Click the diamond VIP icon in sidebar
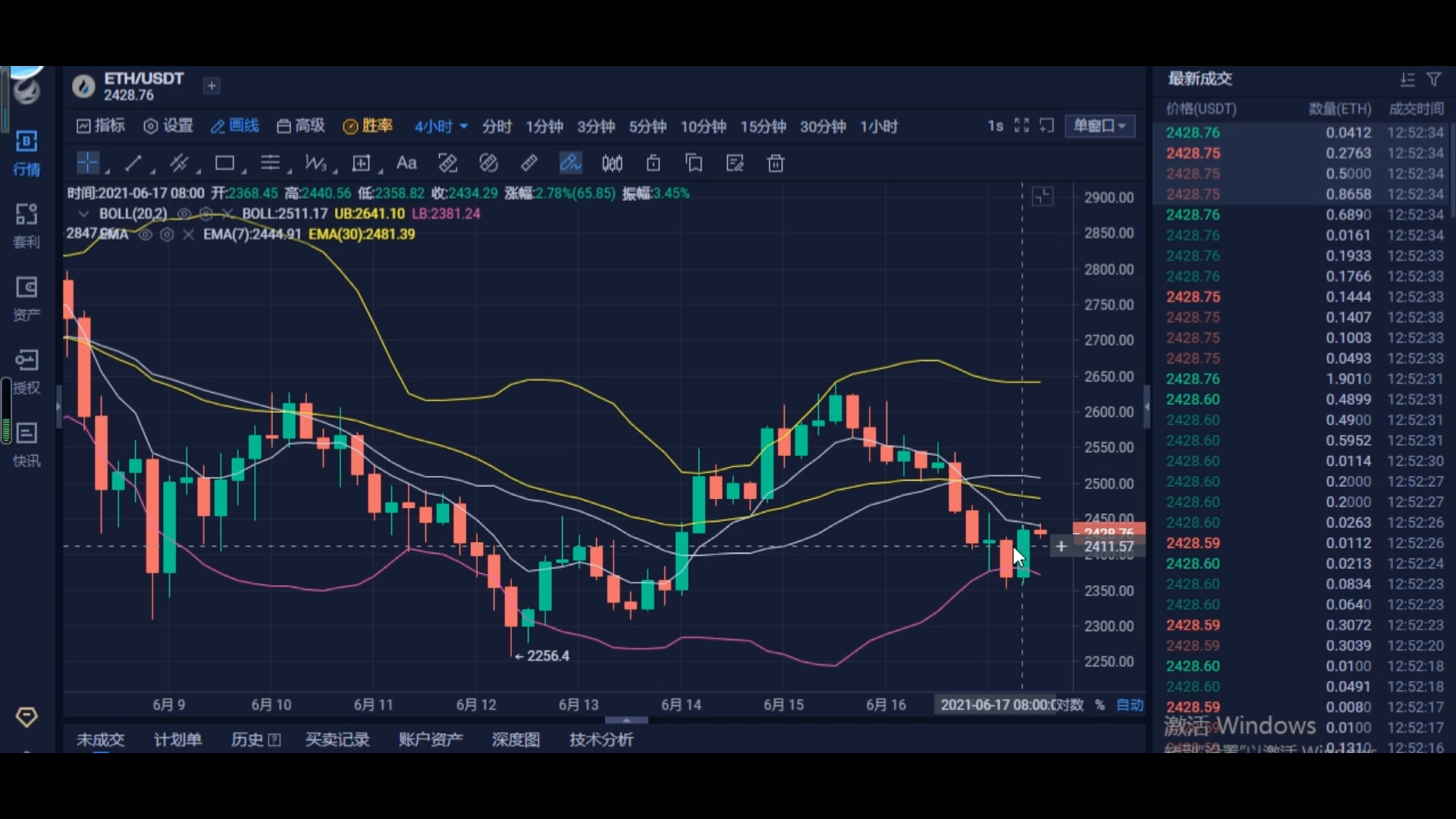The image size is (1456, 819). 27,717
